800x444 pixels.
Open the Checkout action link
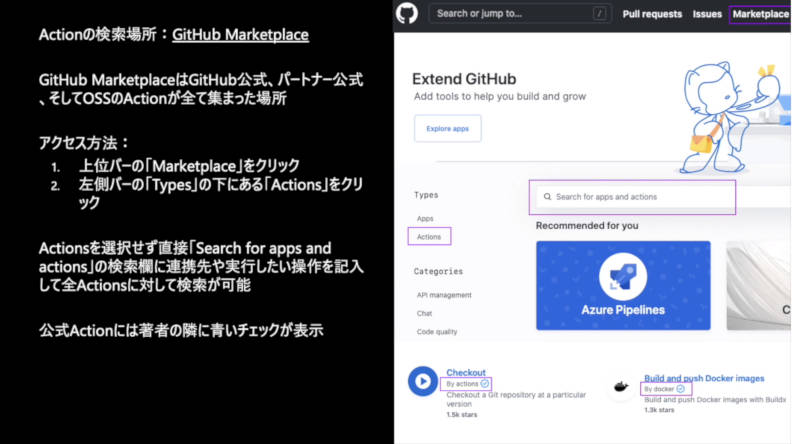[x=466, y=373]
